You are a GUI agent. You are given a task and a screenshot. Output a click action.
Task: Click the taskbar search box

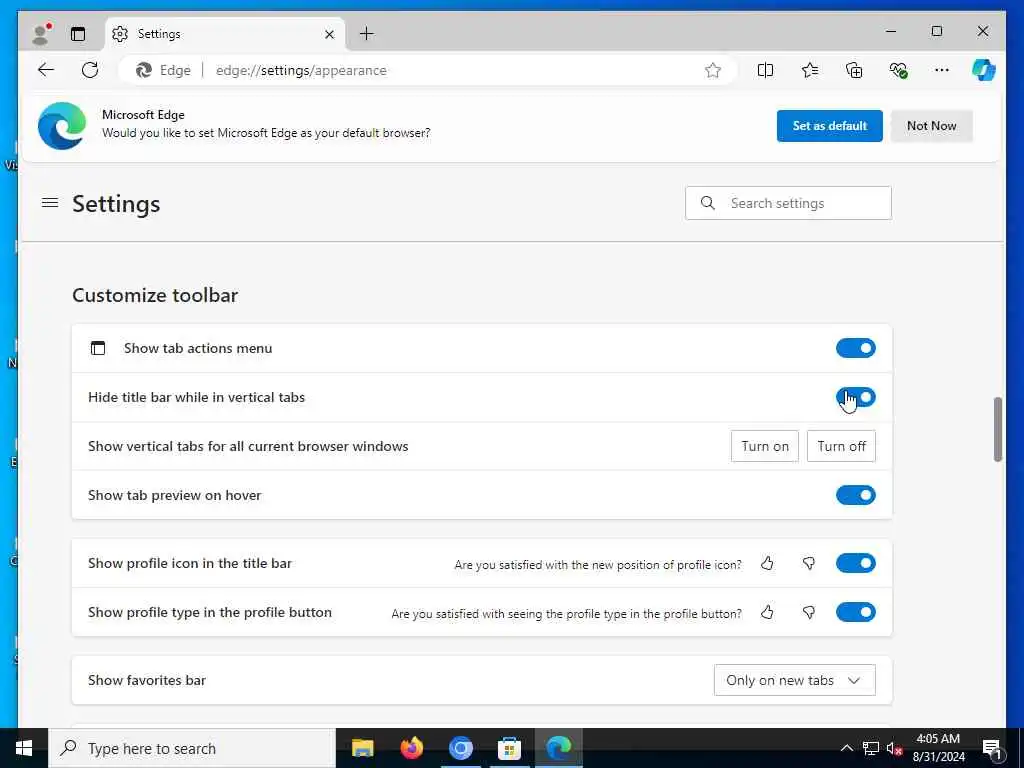click(x=192, y=748)
